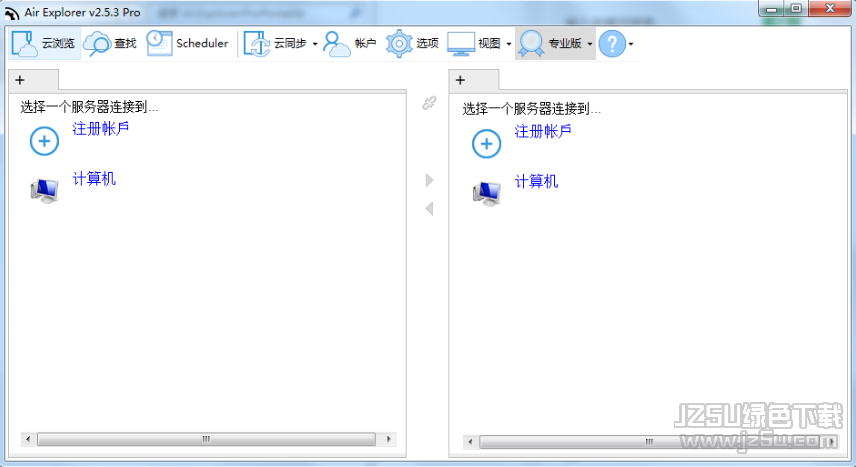The height and width of the screenshot is (467, 856).
Task: Click the plus circle icon in right pane
Action: click(x=486, y=144)
